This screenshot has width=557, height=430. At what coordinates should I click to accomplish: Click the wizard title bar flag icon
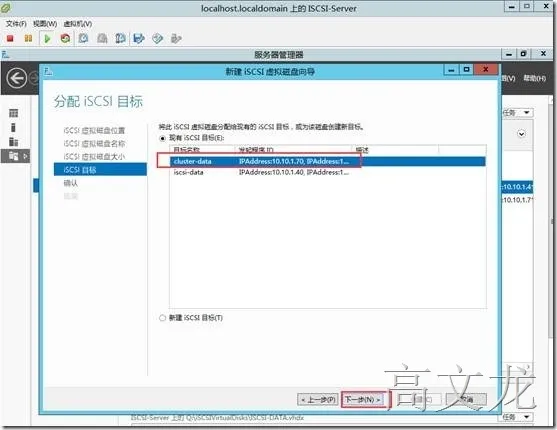click(x=48, y=72)
